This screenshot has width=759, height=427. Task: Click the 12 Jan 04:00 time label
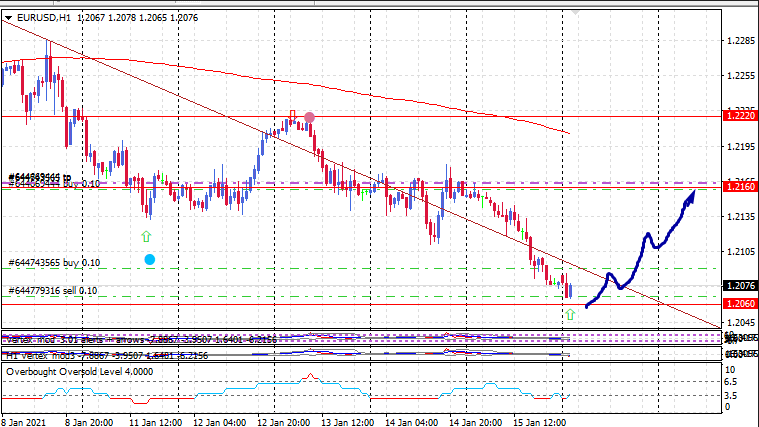coord(220,422)
